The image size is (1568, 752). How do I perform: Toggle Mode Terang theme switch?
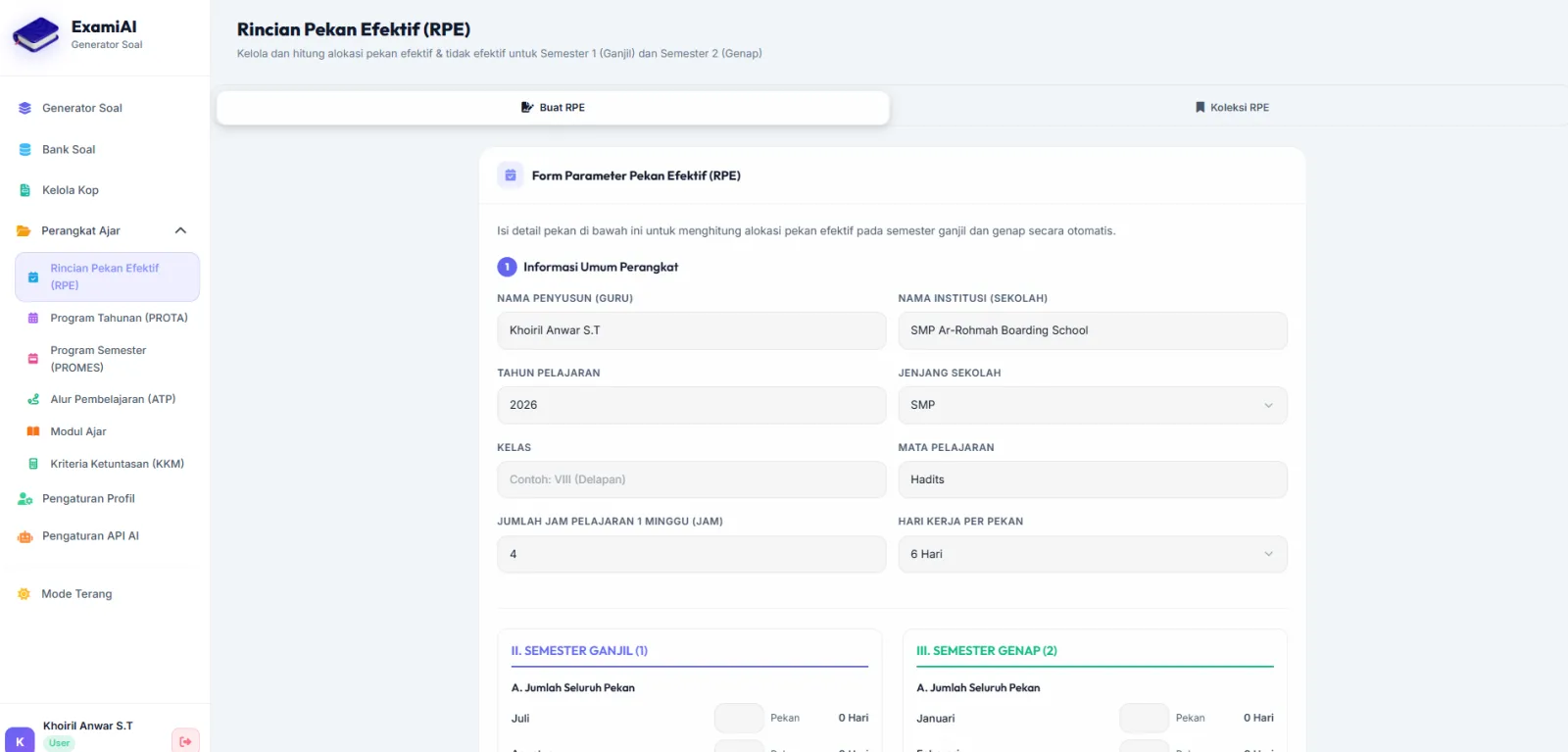coord(67,594)
